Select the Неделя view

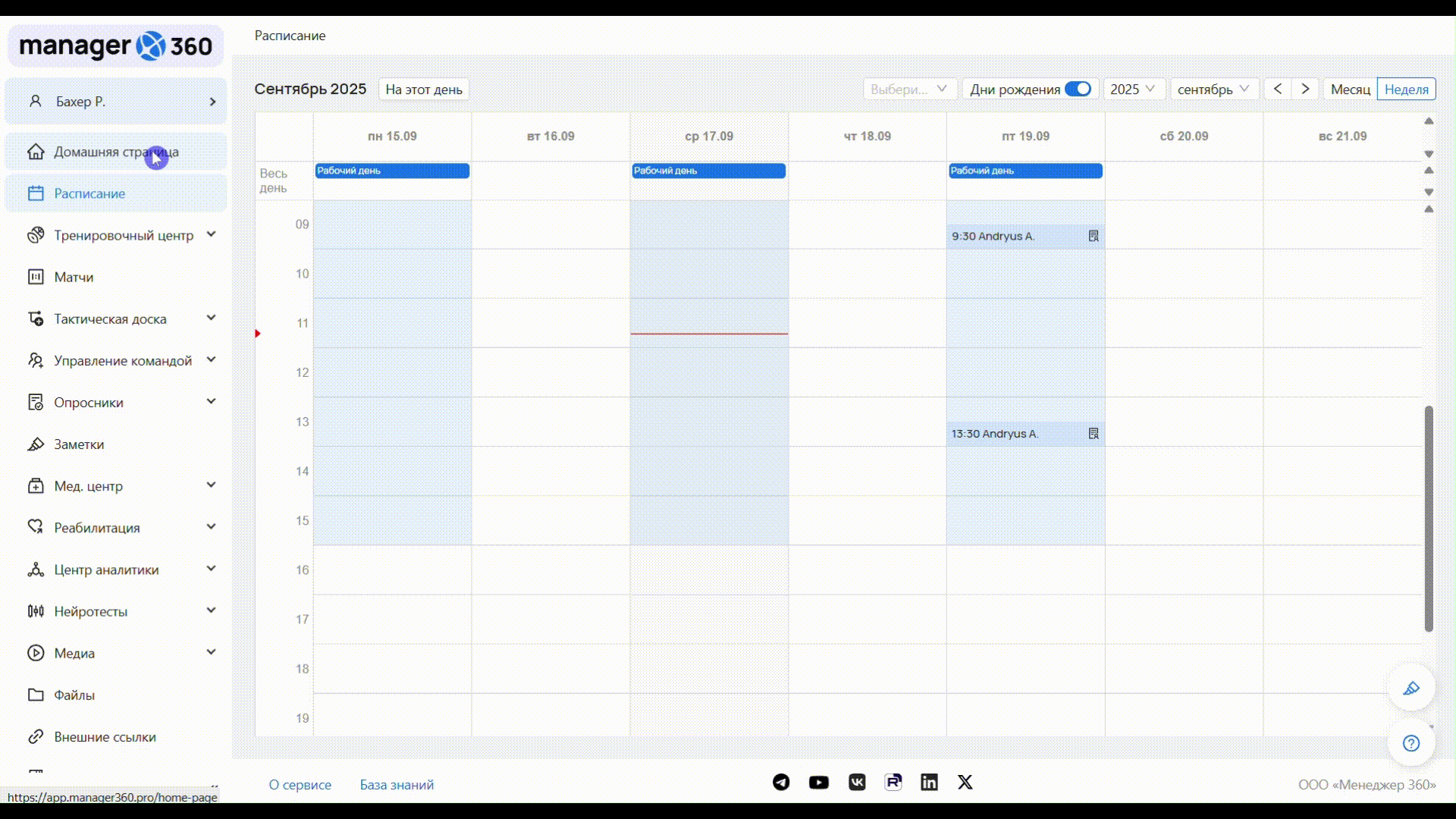click(x=1406, y=89)
